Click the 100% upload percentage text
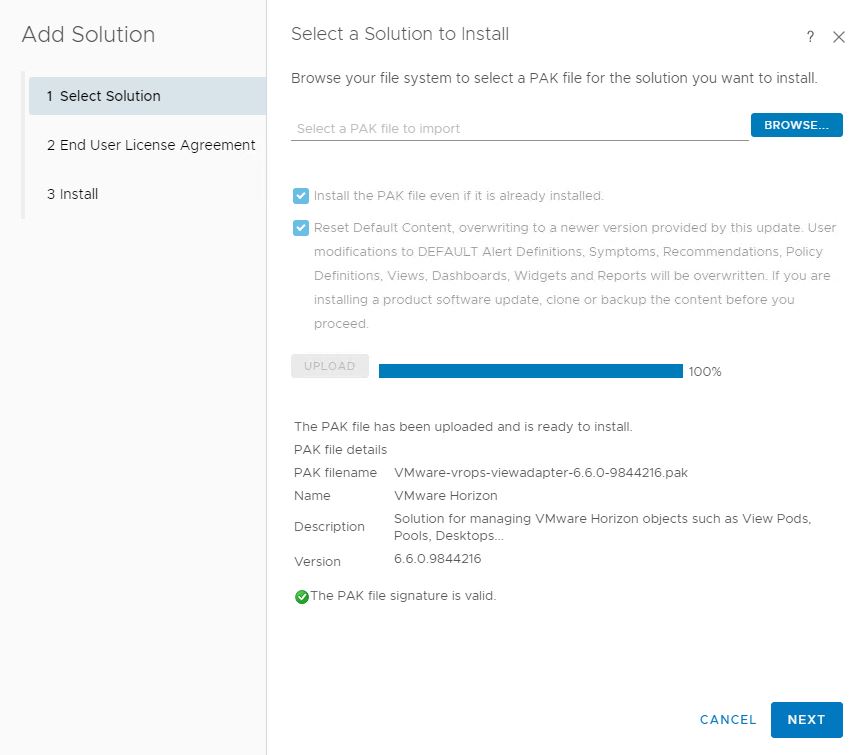The image size is (864, 755). [705, 372]
